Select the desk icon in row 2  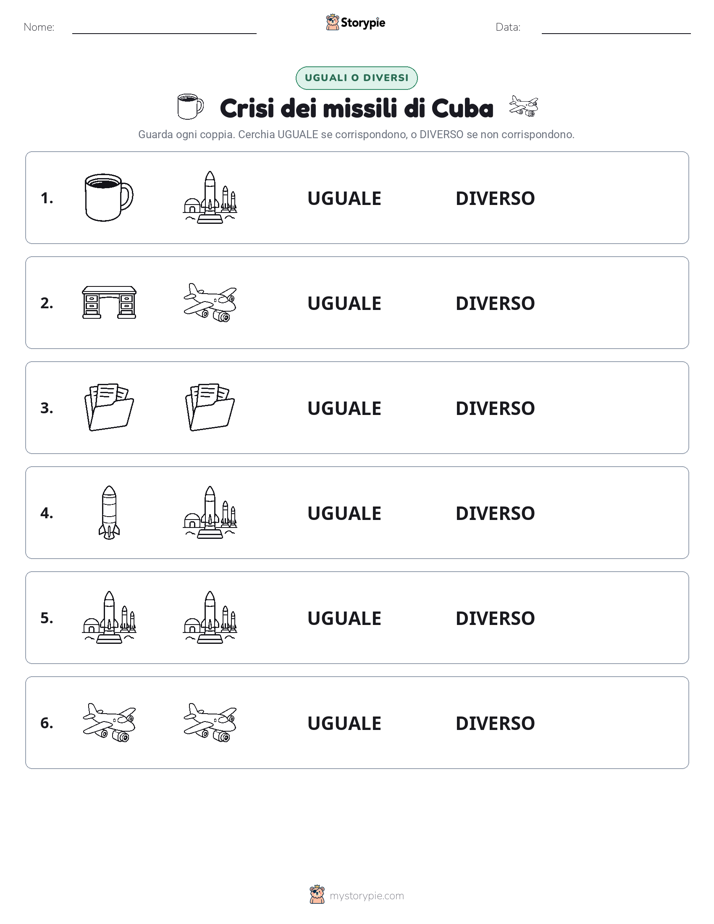coord(109,302)
